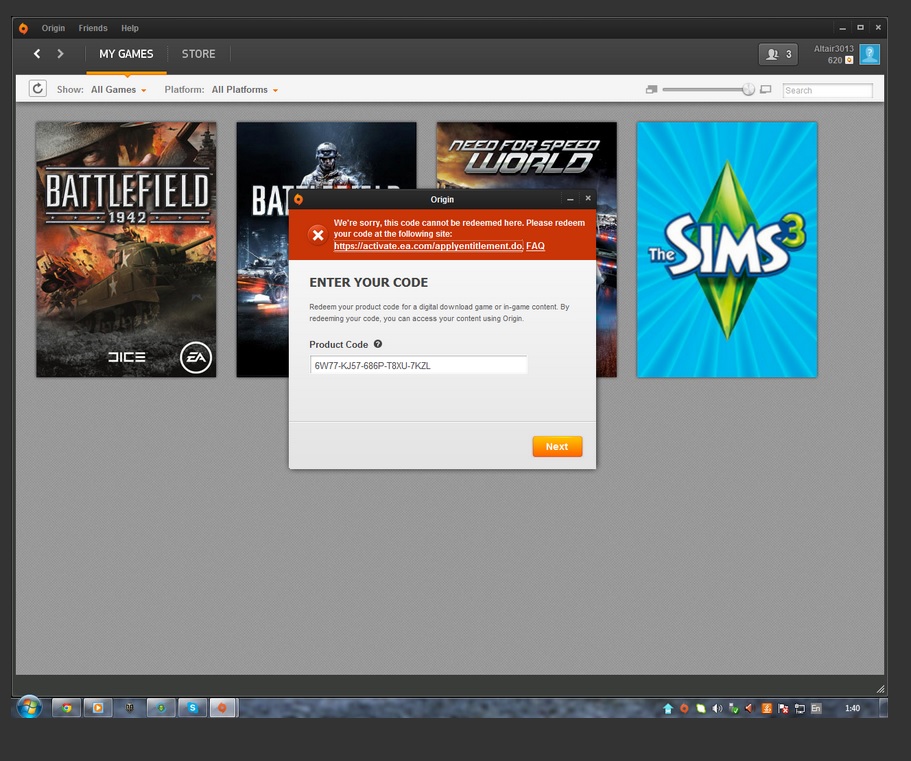
Task: Open Chrome from the taskbar
Action: pyautogui.click(x=67, y=708)
